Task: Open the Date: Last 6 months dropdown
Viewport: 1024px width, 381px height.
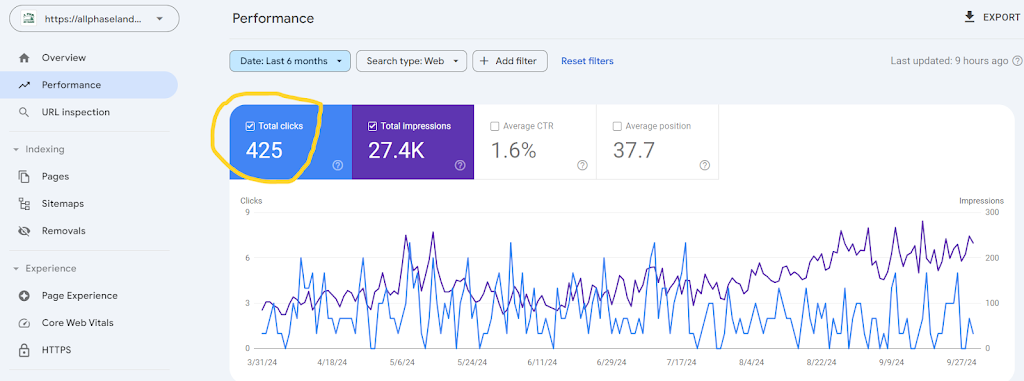Action: click(x=290, y=61)
